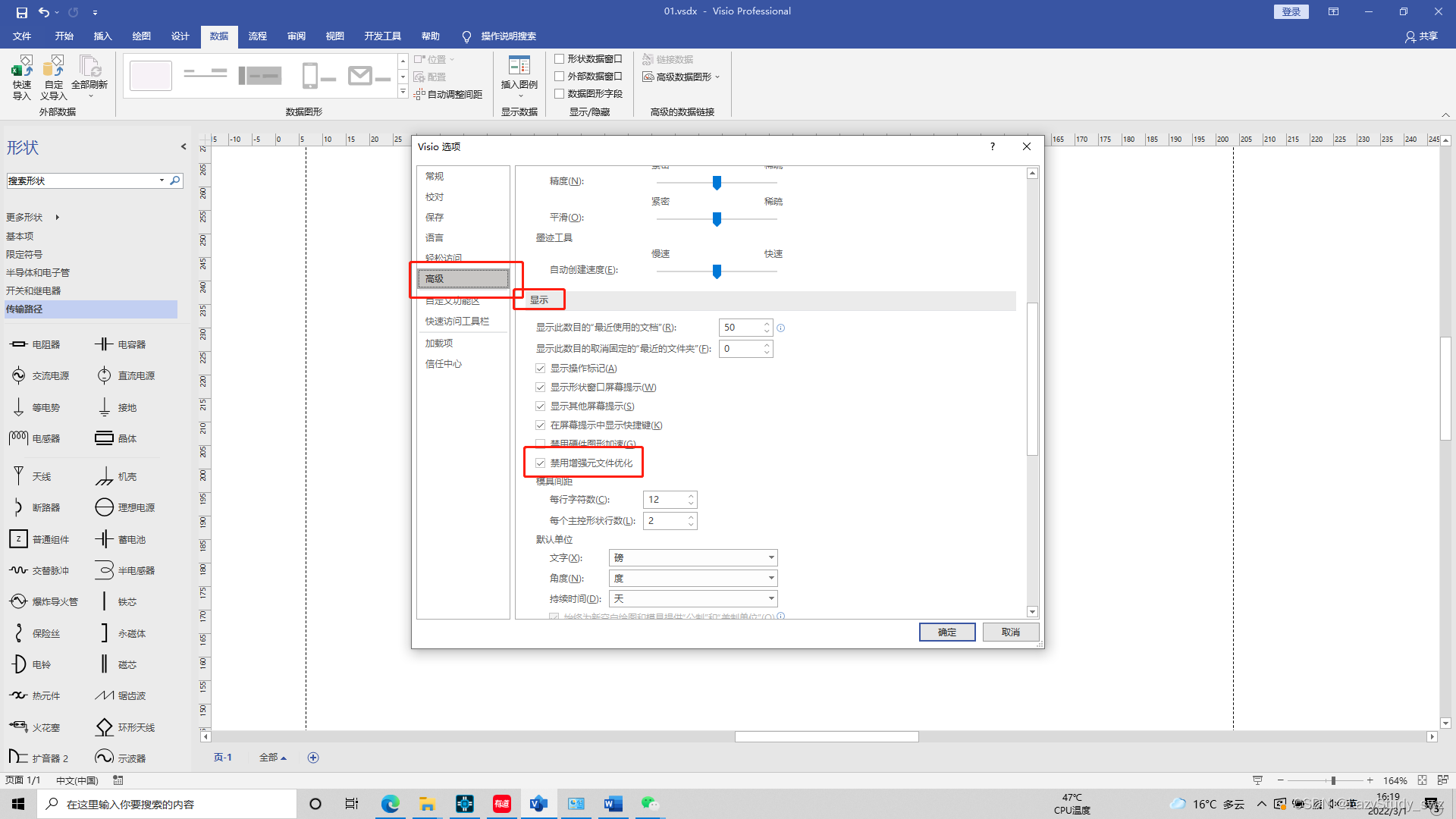Open Microsoft Edge from the taskbar
The image size is (1456, 819).
point(390,804)
